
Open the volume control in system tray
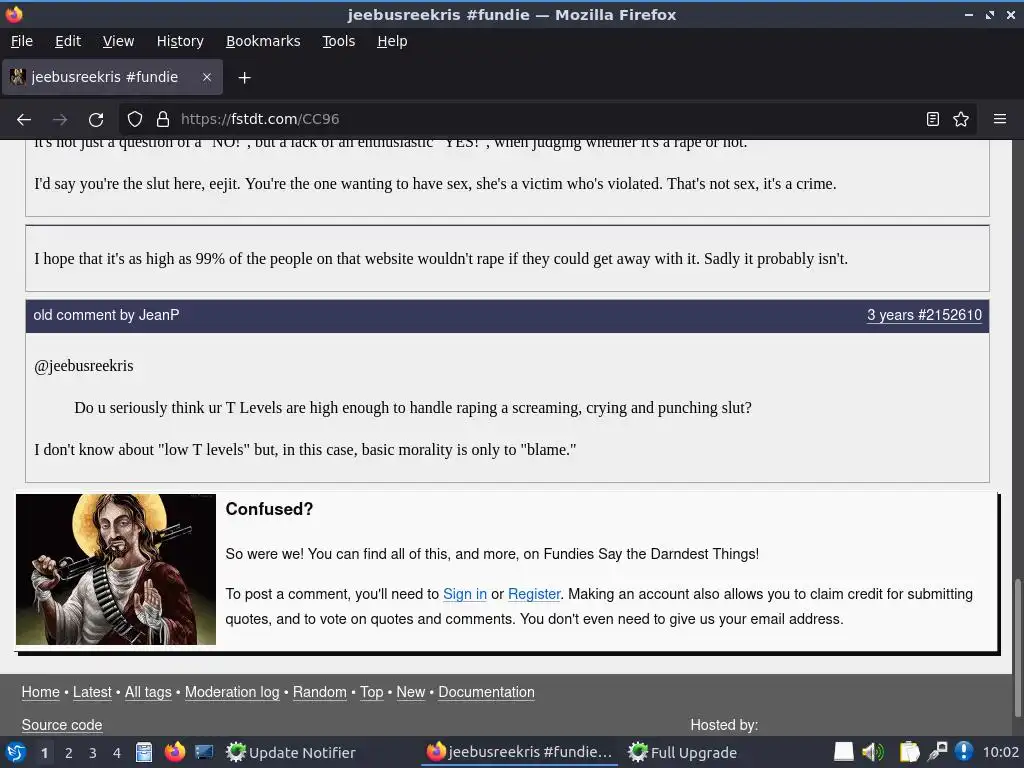point(872,752)
